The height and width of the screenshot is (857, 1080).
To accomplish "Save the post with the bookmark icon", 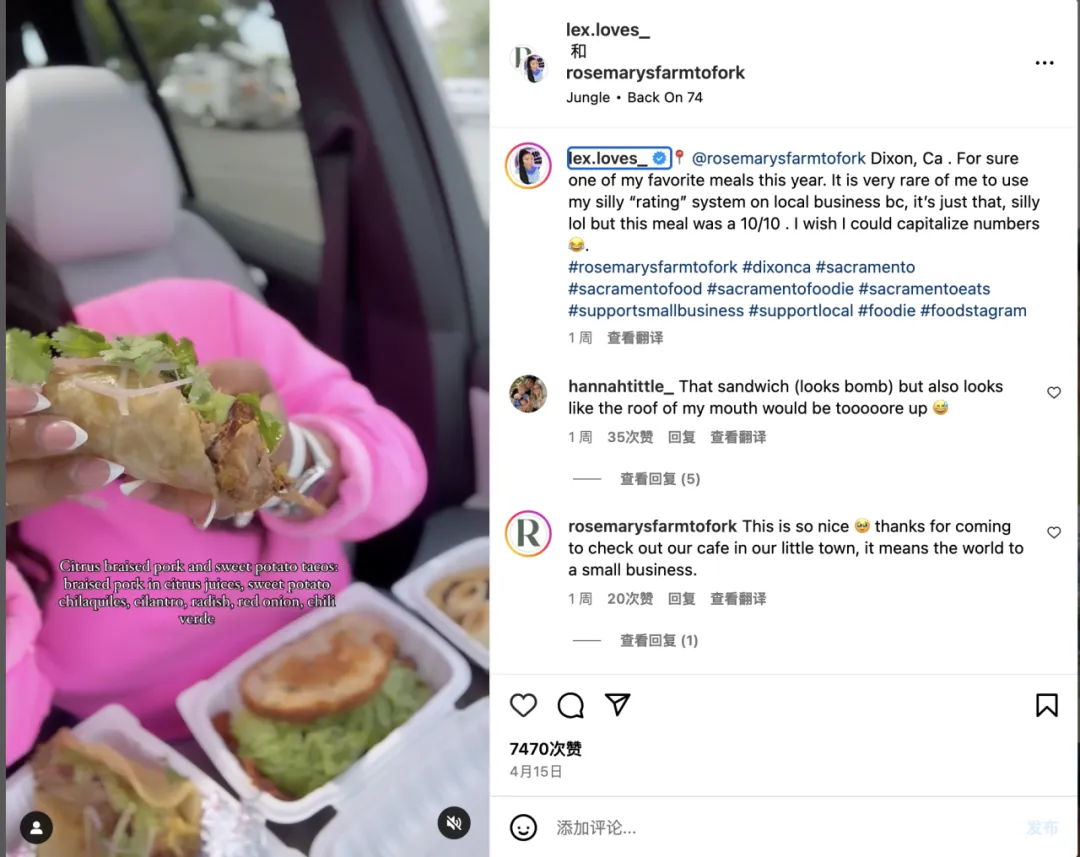I will [x=1046, y=705].
